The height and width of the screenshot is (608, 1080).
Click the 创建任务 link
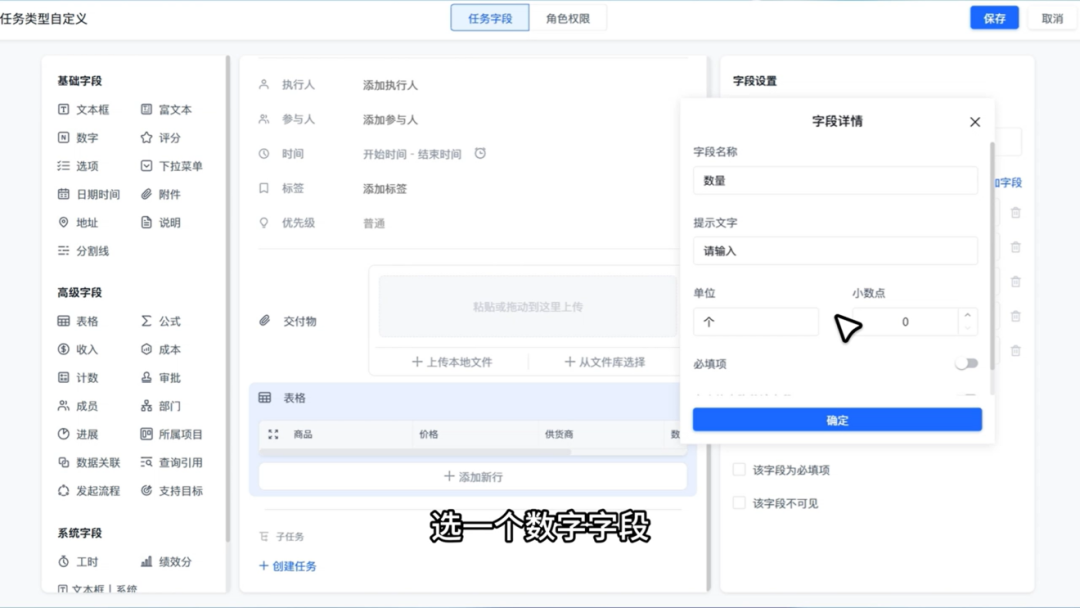287,566
